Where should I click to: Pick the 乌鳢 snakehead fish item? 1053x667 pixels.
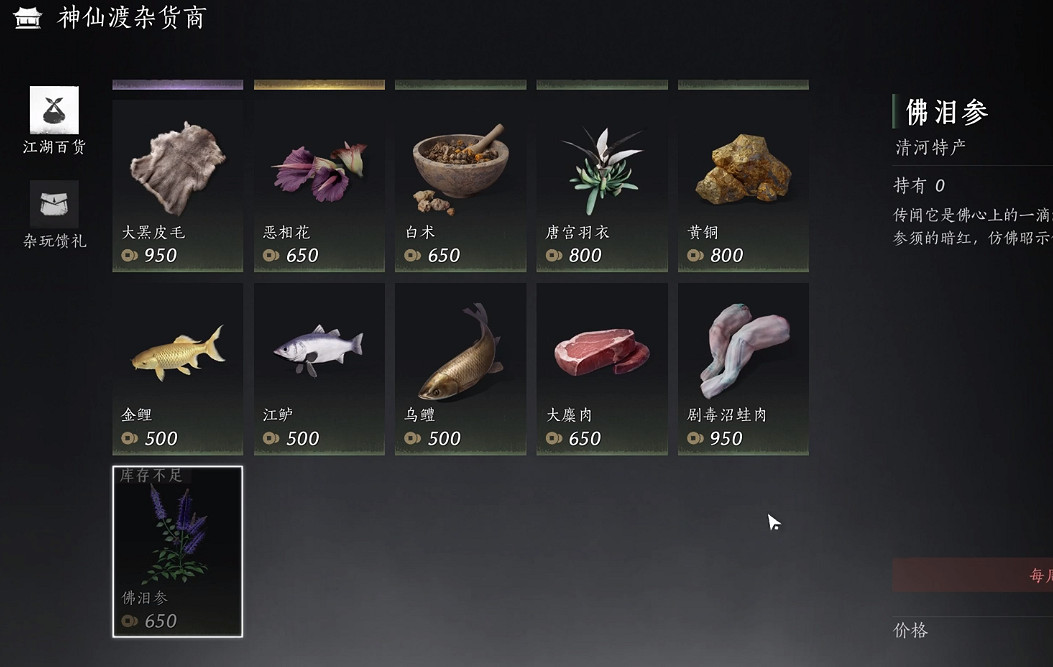click(x=461, y=369)
